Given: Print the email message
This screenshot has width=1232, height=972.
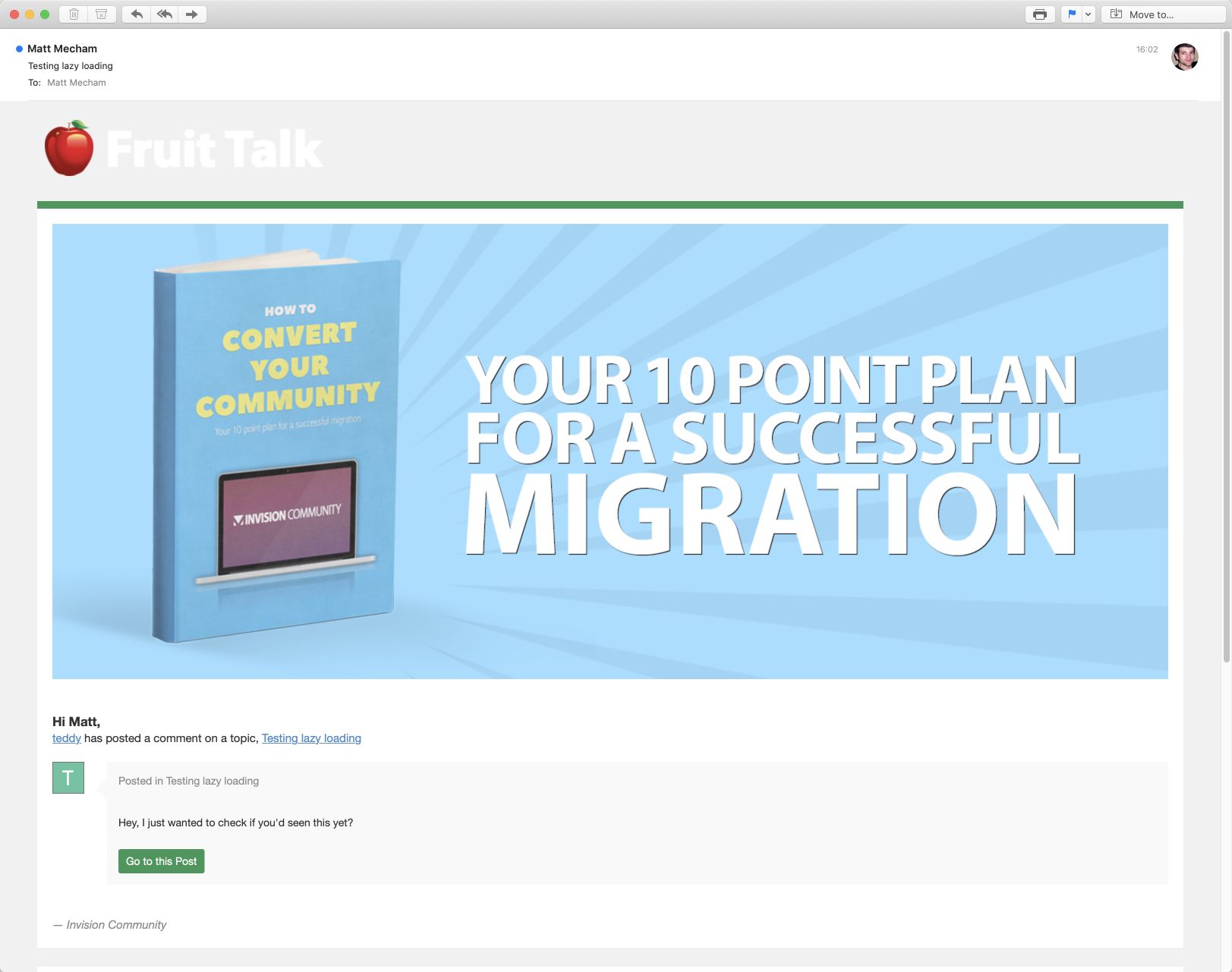Looking at the screenshot, I should coord(1039,14).
